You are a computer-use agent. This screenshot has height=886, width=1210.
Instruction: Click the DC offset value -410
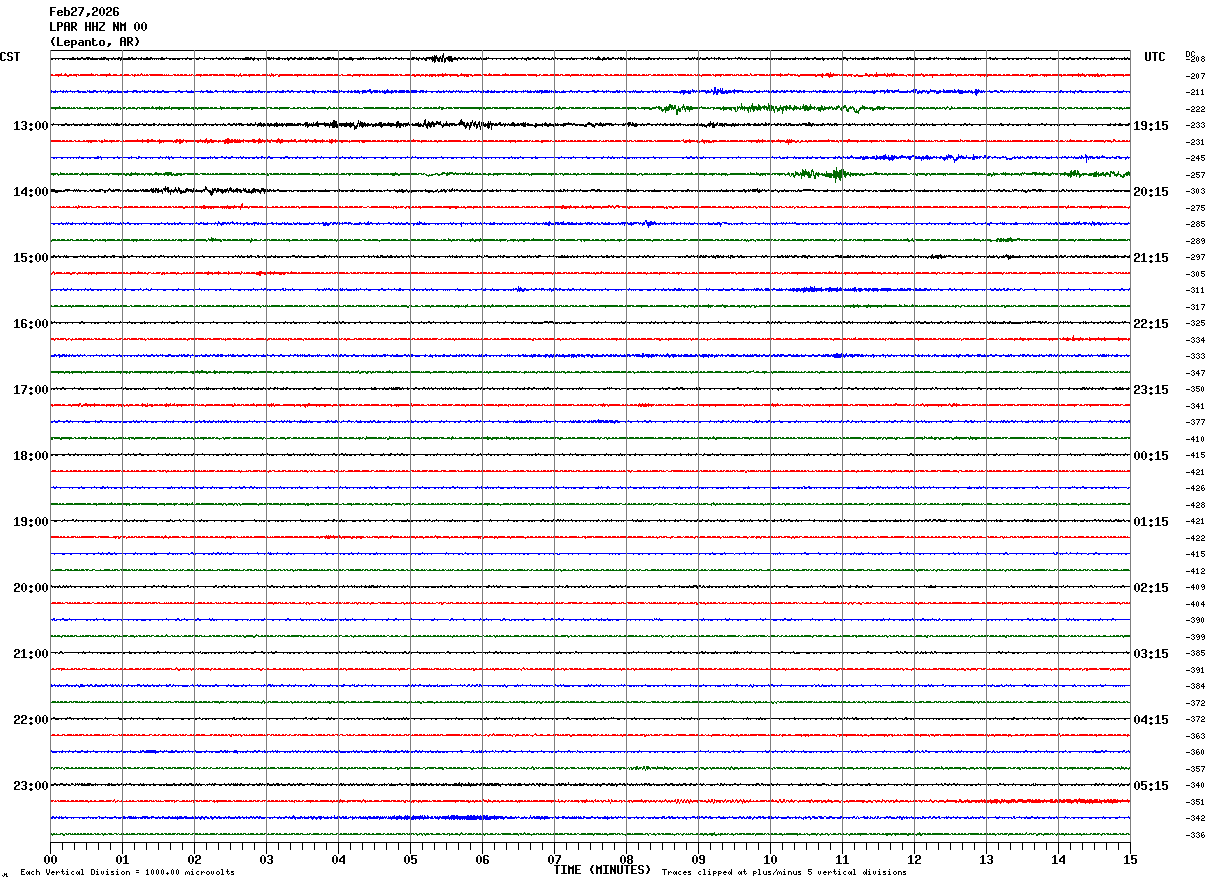tap(1195, 439)
